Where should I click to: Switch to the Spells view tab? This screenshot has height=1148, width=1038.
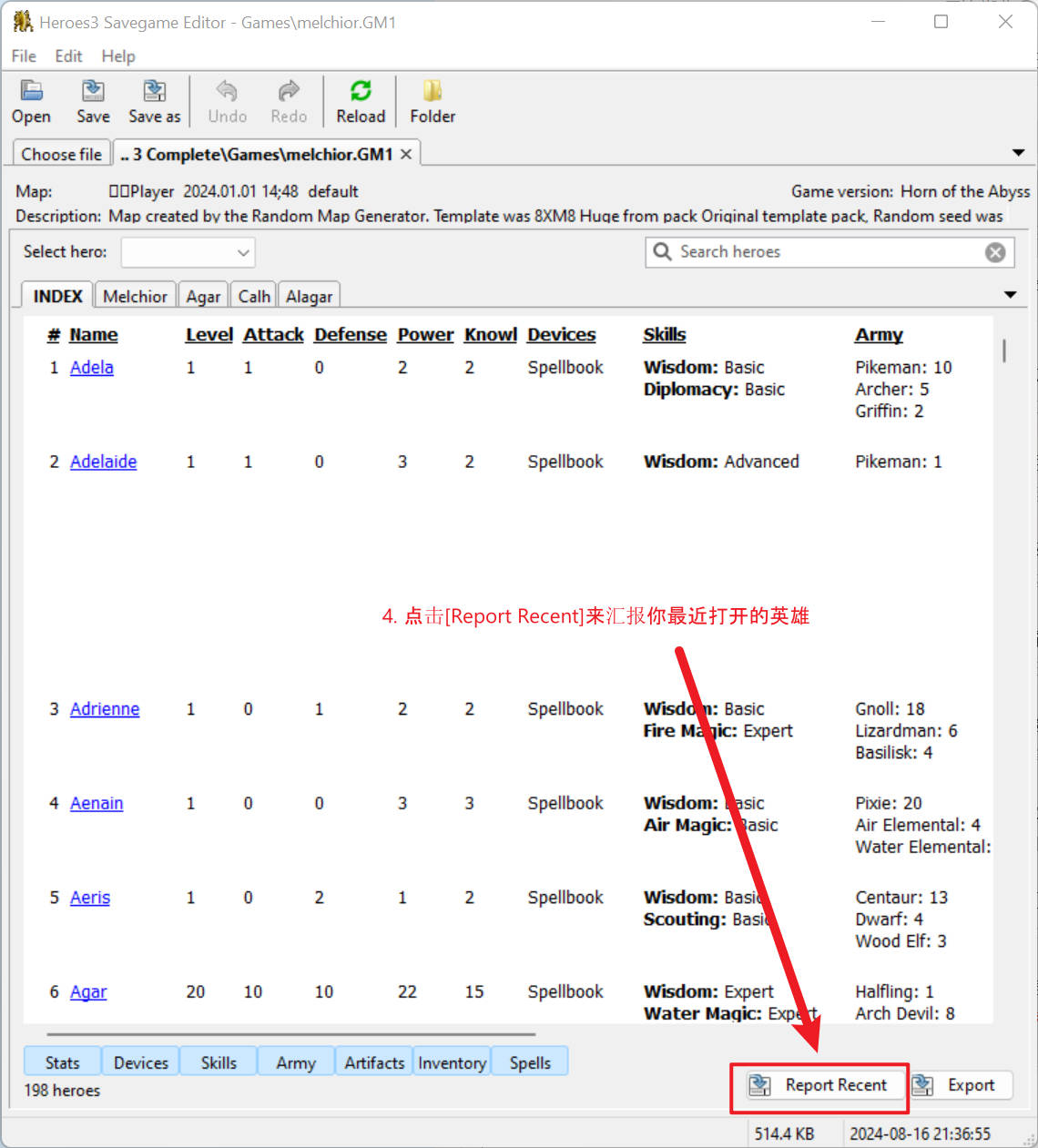(530, 1062)
